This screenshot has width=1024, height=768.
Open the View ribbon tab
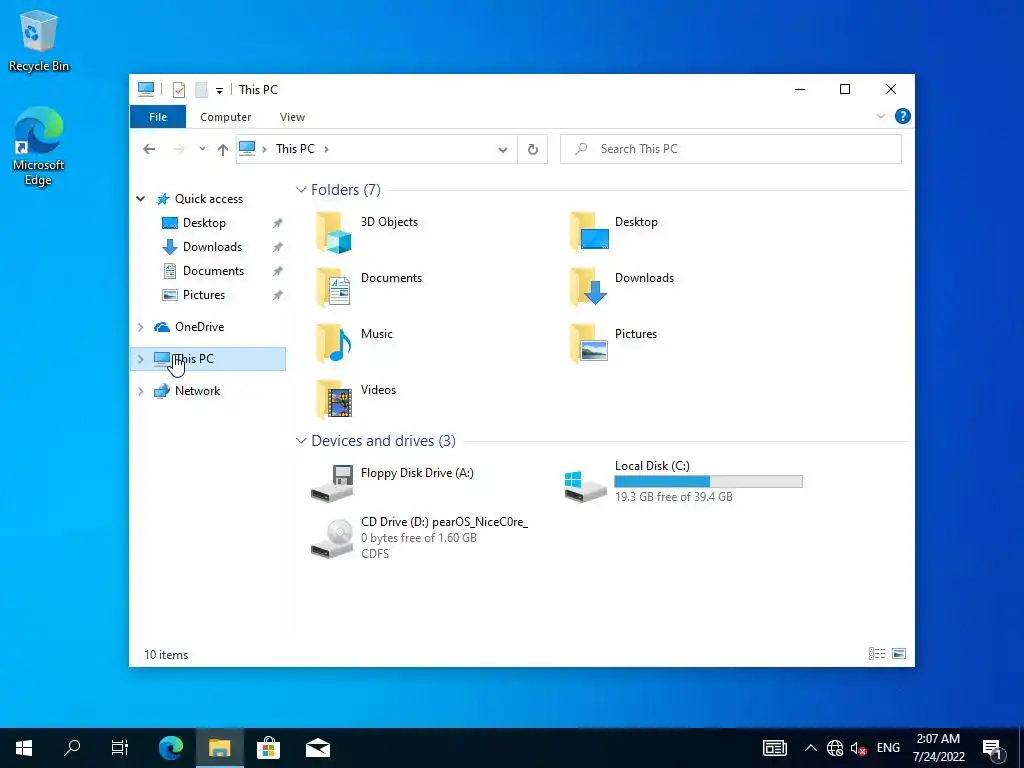(292, 117)
